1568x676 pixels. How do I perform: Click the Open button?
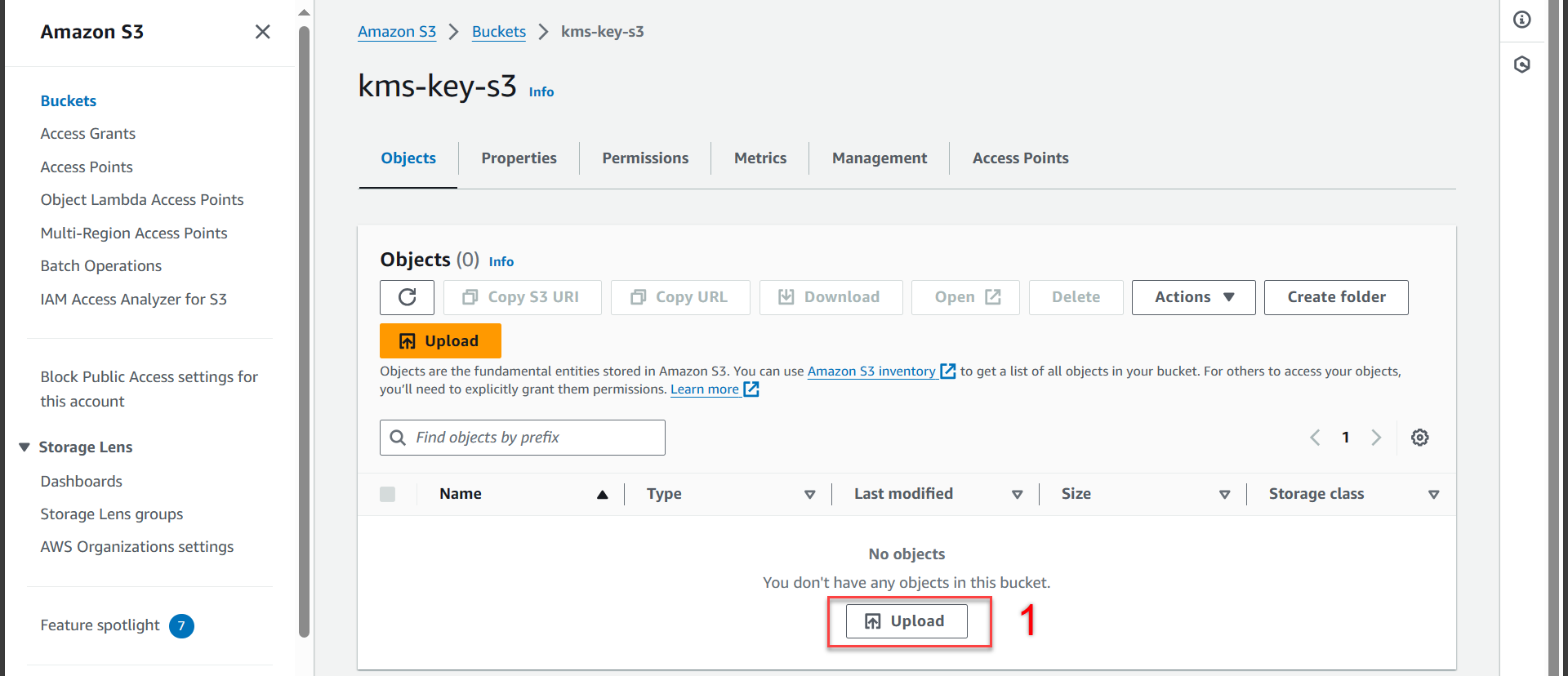(965, 297)
